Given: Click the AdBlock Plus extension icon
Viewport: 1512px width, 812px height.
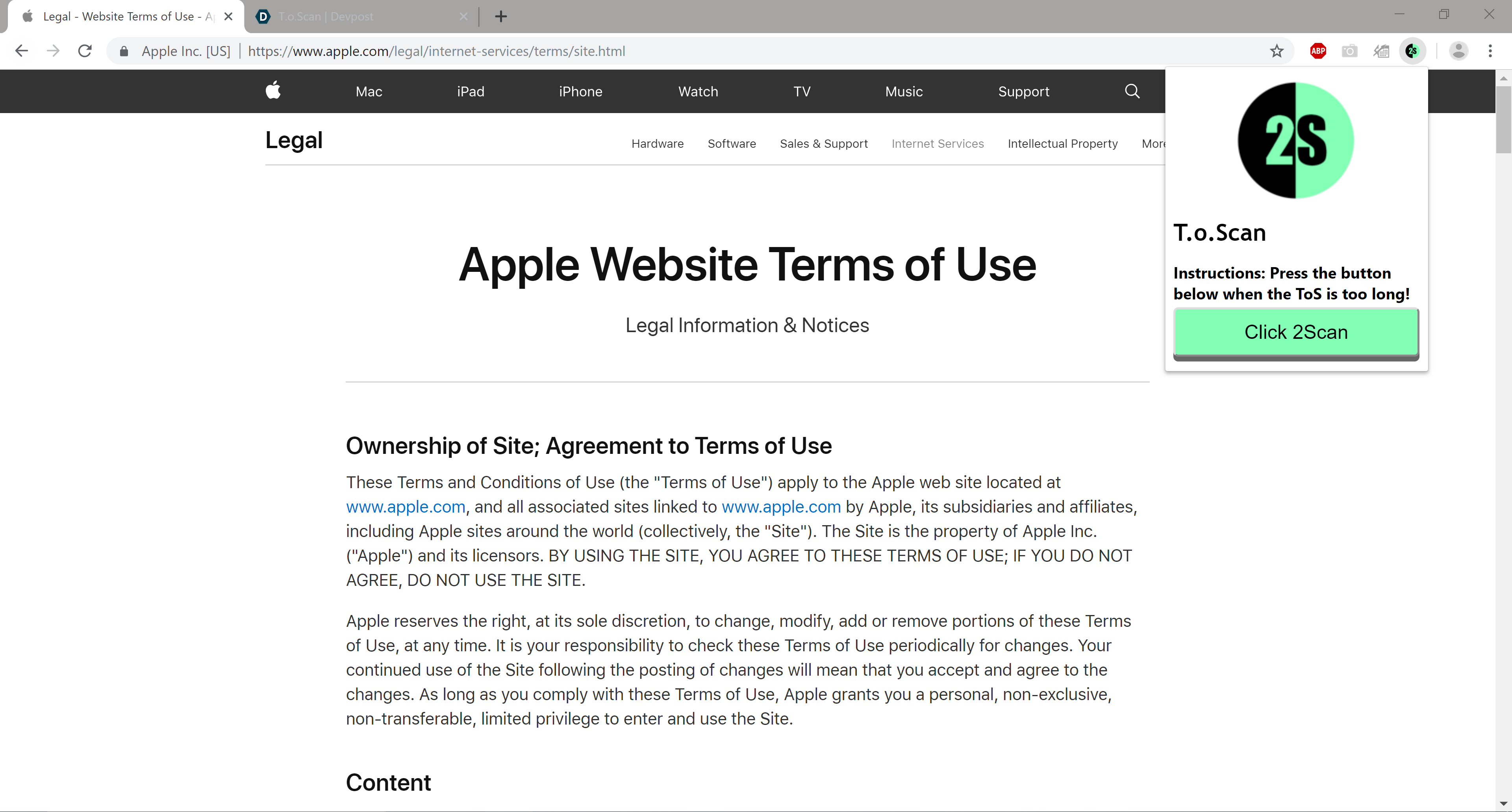Looking at the screenshot, I should (1318, 51).
